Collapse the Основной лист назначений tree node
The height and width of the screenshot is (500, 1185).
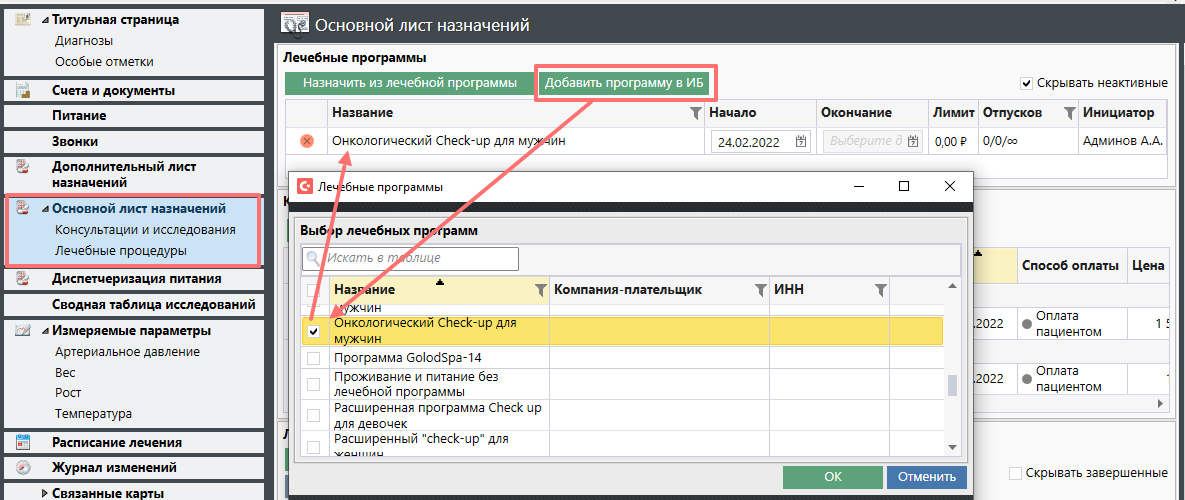(x=45, y=209)
